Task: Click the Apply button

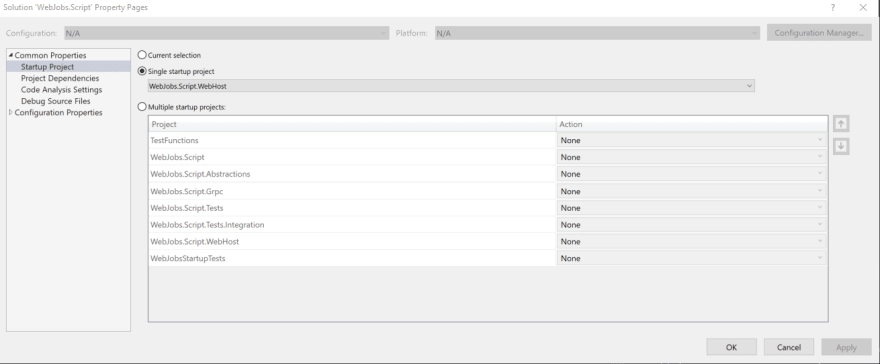Action: click(846, 347)
